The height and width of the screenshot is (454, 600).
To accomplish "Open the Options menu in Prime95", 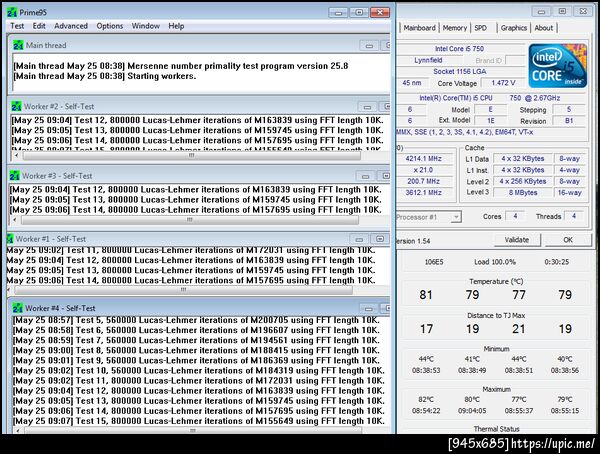I will [110, 26].
